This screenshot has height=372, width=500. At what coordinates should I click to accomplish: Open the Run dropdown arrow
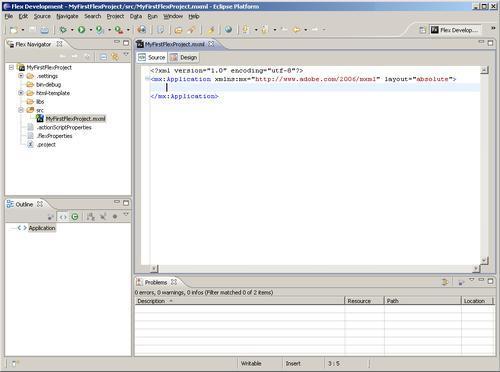pos(90,30)
